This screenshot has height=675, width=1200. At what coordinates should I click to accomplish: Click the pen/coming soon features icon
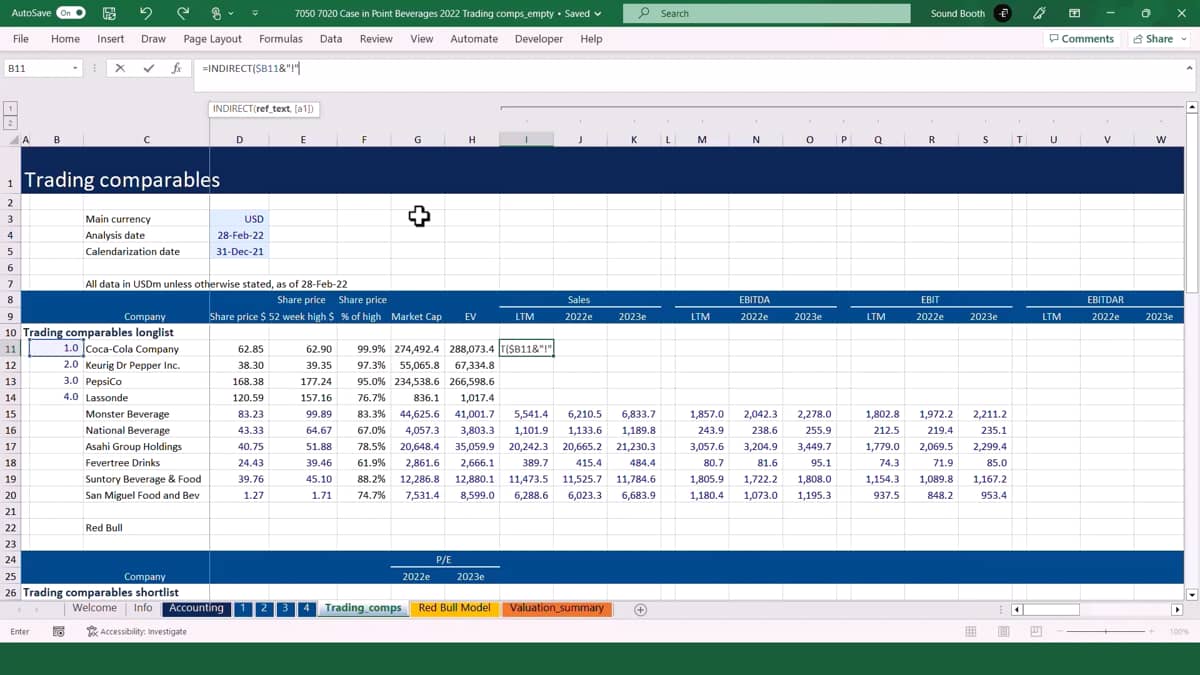point(1039,14)
